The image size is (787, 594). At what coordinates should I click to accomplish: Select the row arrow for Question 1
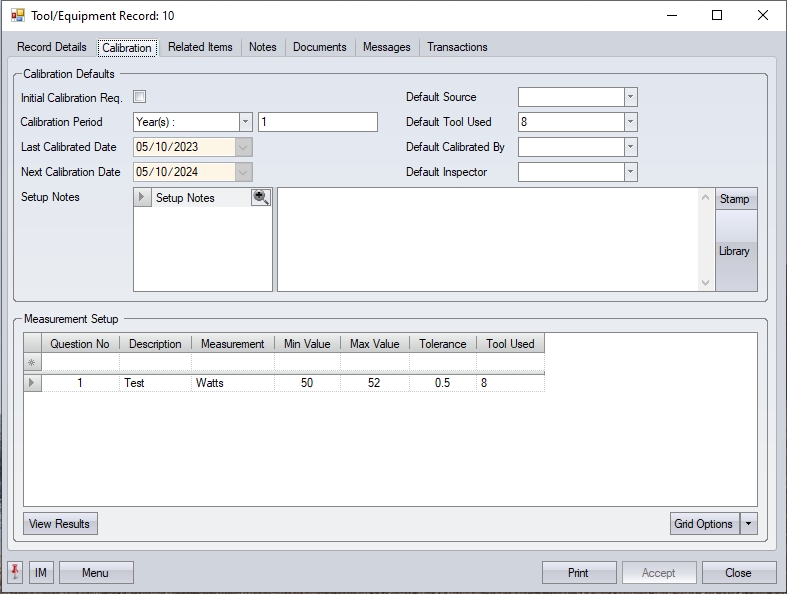click(33, 383)
